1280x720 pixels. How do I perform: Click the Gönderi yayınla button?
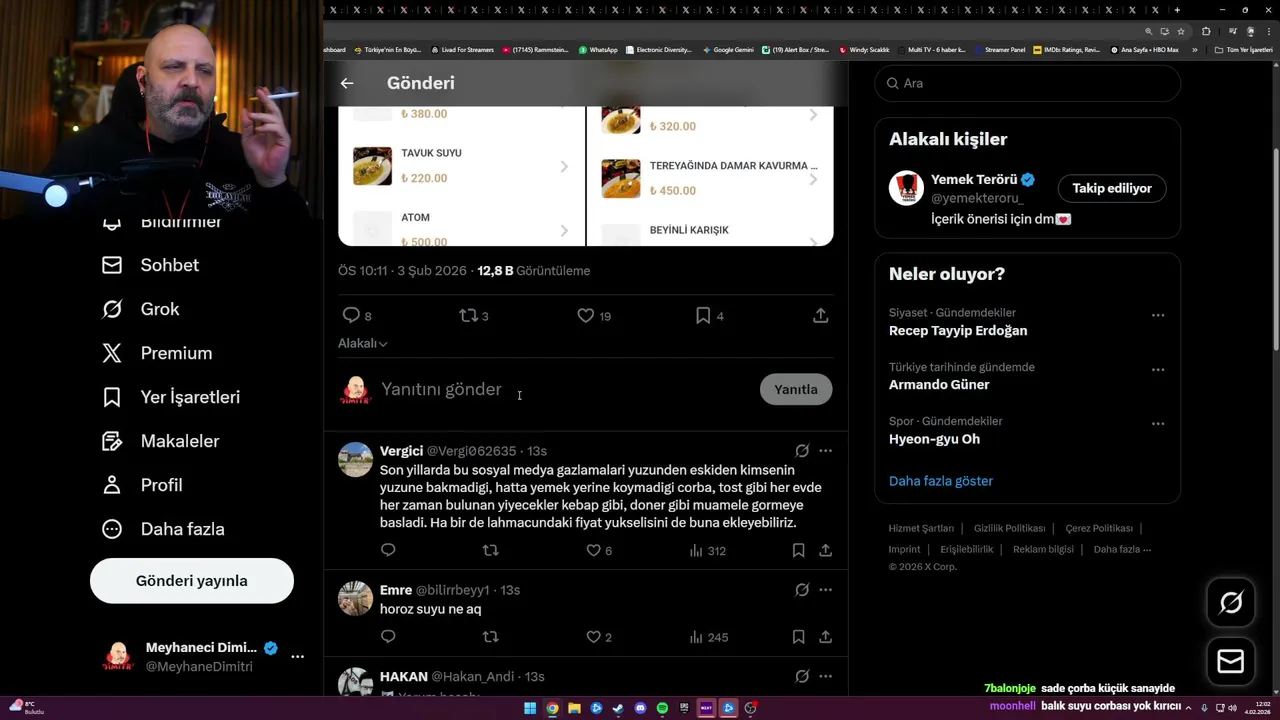[x=192, y=581]
